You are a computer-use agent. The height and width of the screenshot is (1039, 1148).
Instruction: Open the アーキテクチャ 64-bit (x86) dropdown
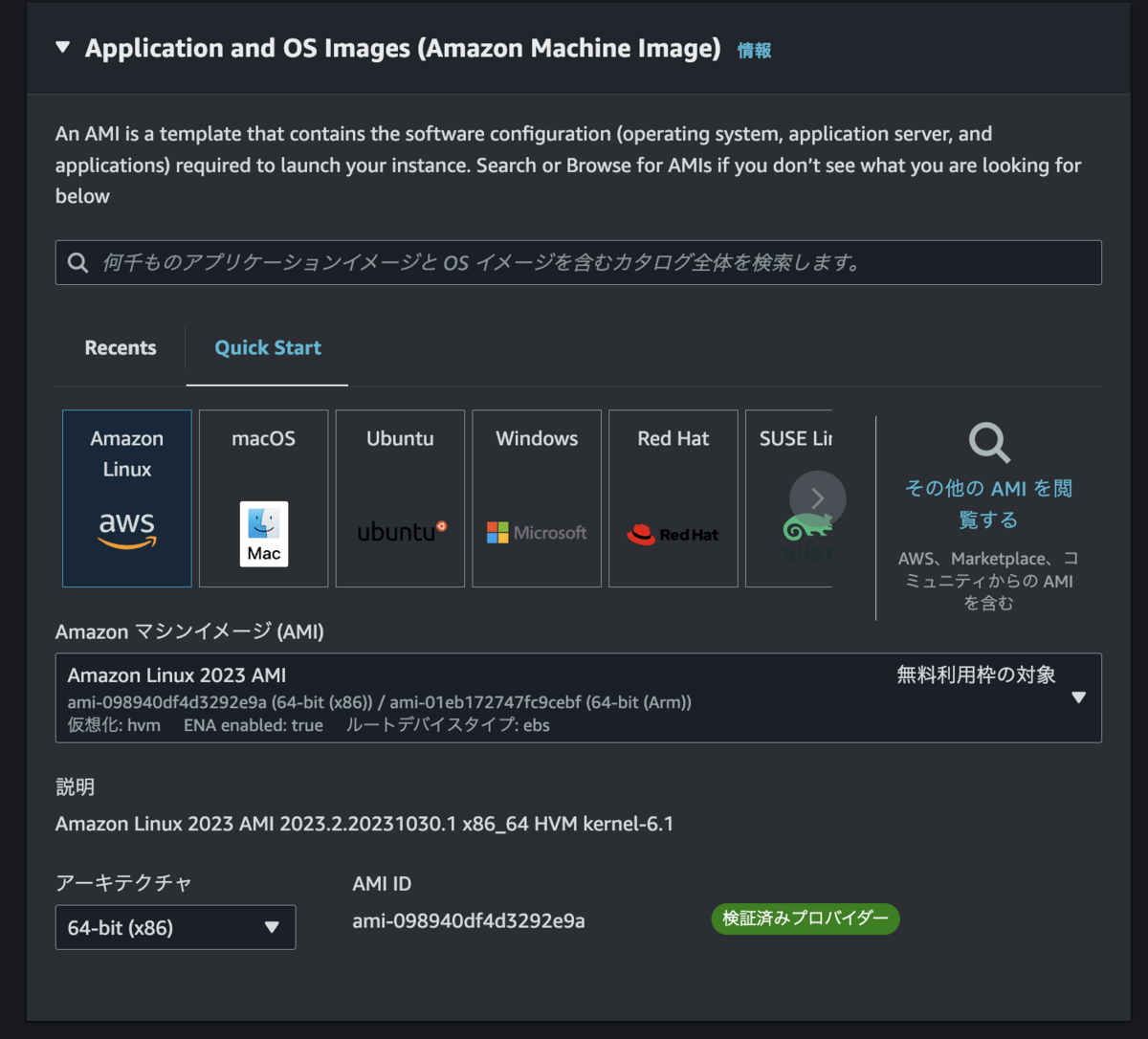pos(176,927)
